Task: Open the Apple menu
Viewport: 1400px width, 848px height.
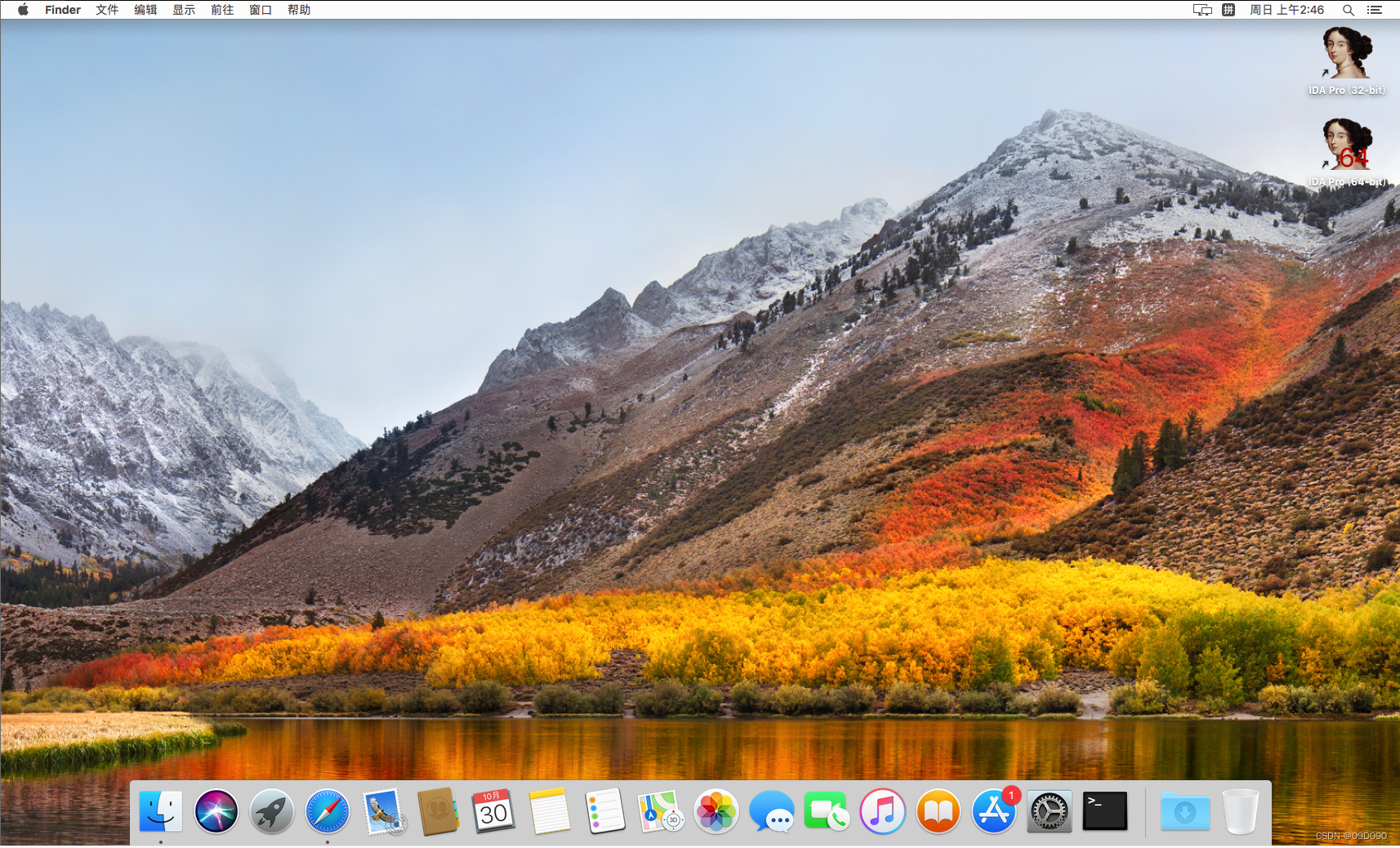Action: pos(23,10)
